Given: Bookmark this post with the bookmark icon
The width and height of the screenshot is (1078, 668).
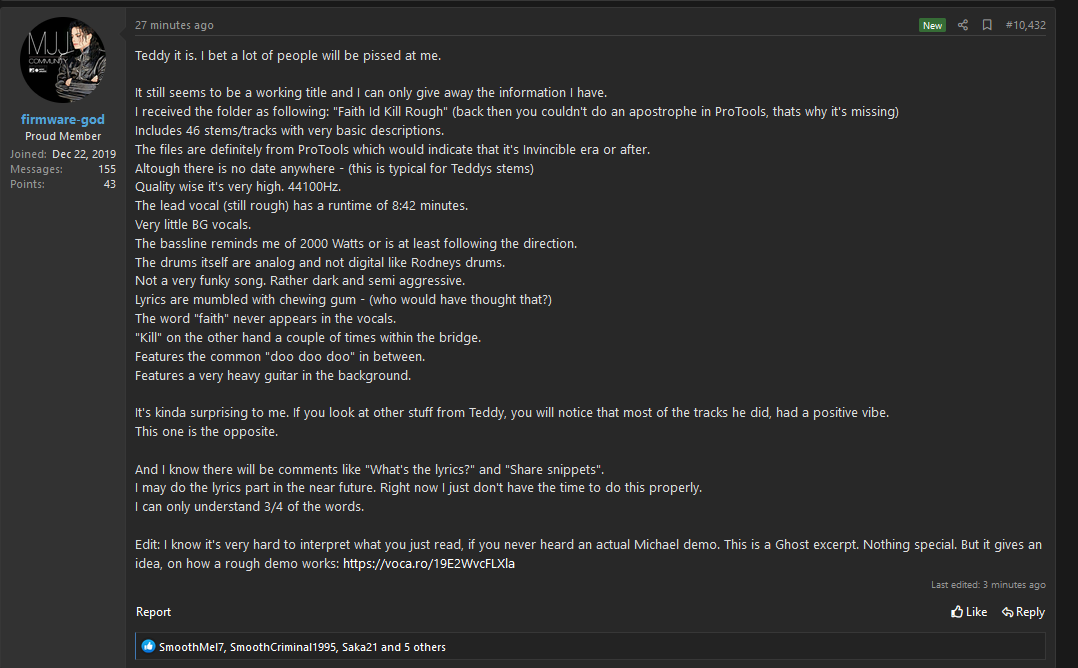Looking at the screenshot, I should coord(987,25).
